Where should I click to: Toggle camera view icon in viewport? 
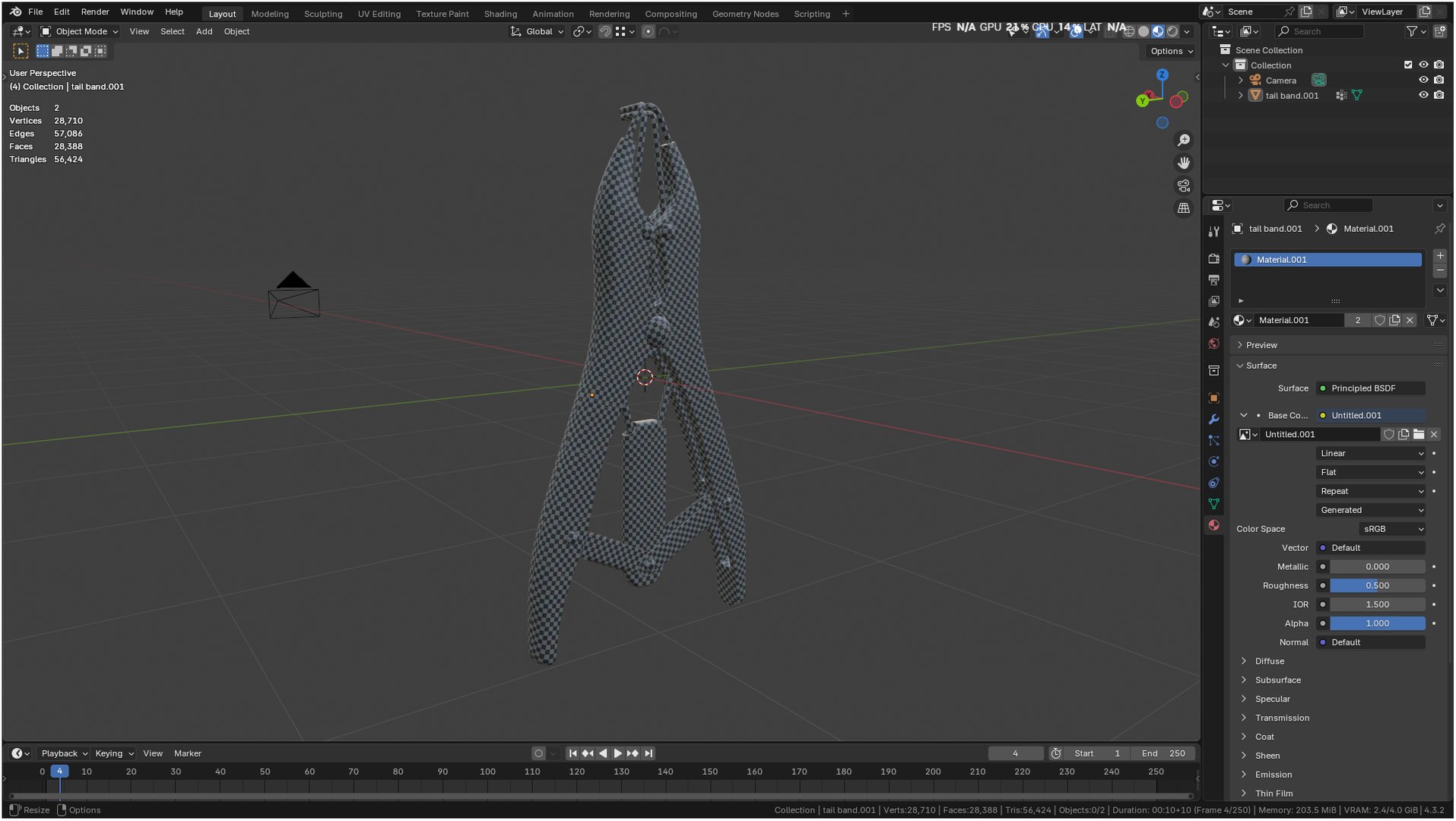pyautogui.click(x=1184, y=185)
